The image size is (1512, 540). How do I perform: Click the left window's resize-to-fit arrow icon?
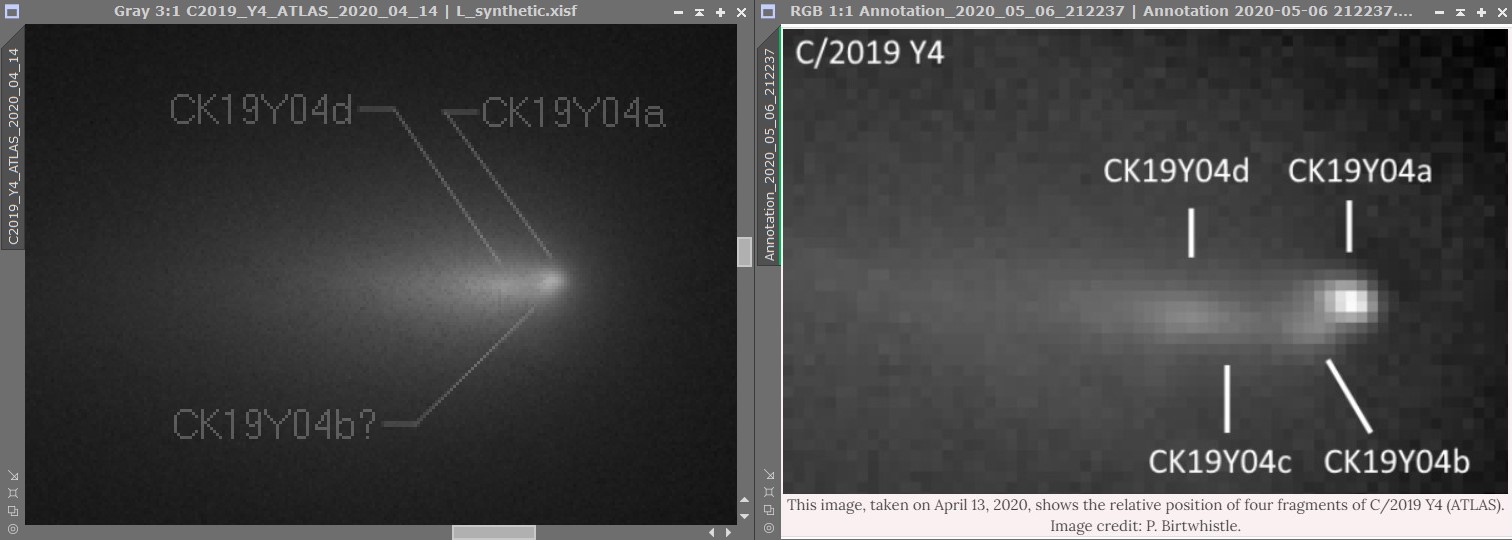click(12, 475)
